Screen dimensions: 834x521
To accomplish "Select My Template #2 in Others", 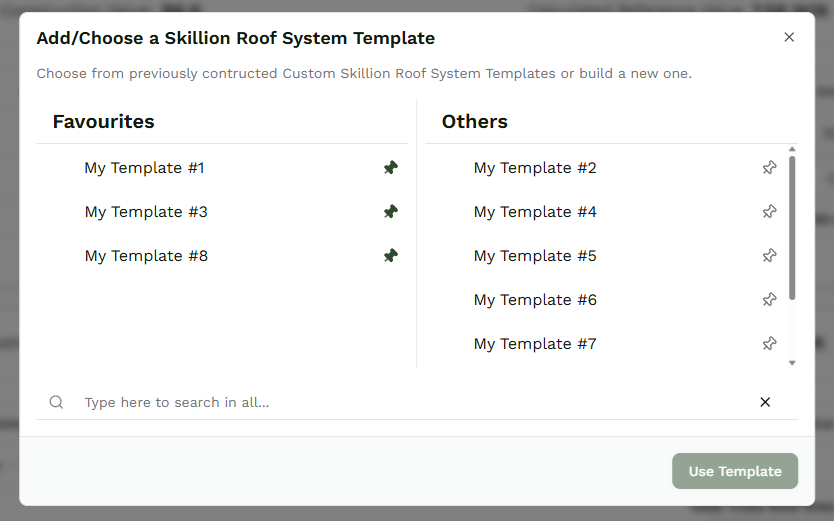I will (606, 168).
